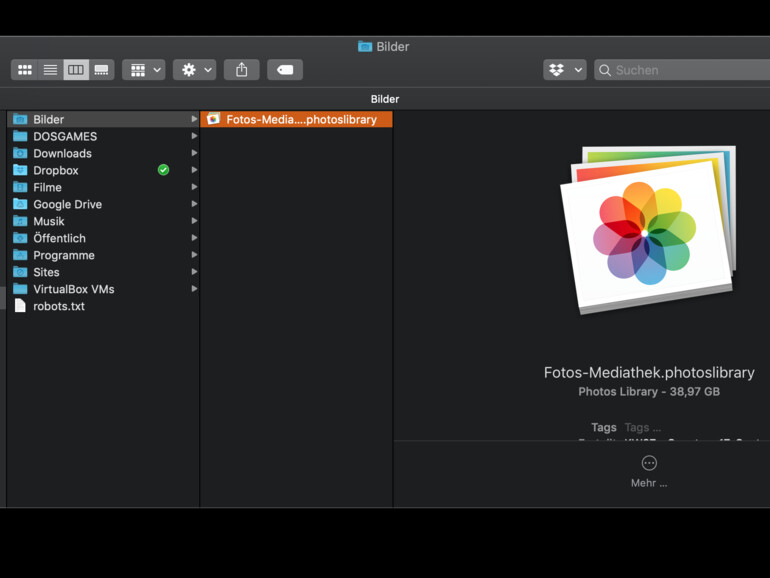Viewport: 770px width, 578px height.
Task: Select the Dropbox folder
Action: click(103, 170)
